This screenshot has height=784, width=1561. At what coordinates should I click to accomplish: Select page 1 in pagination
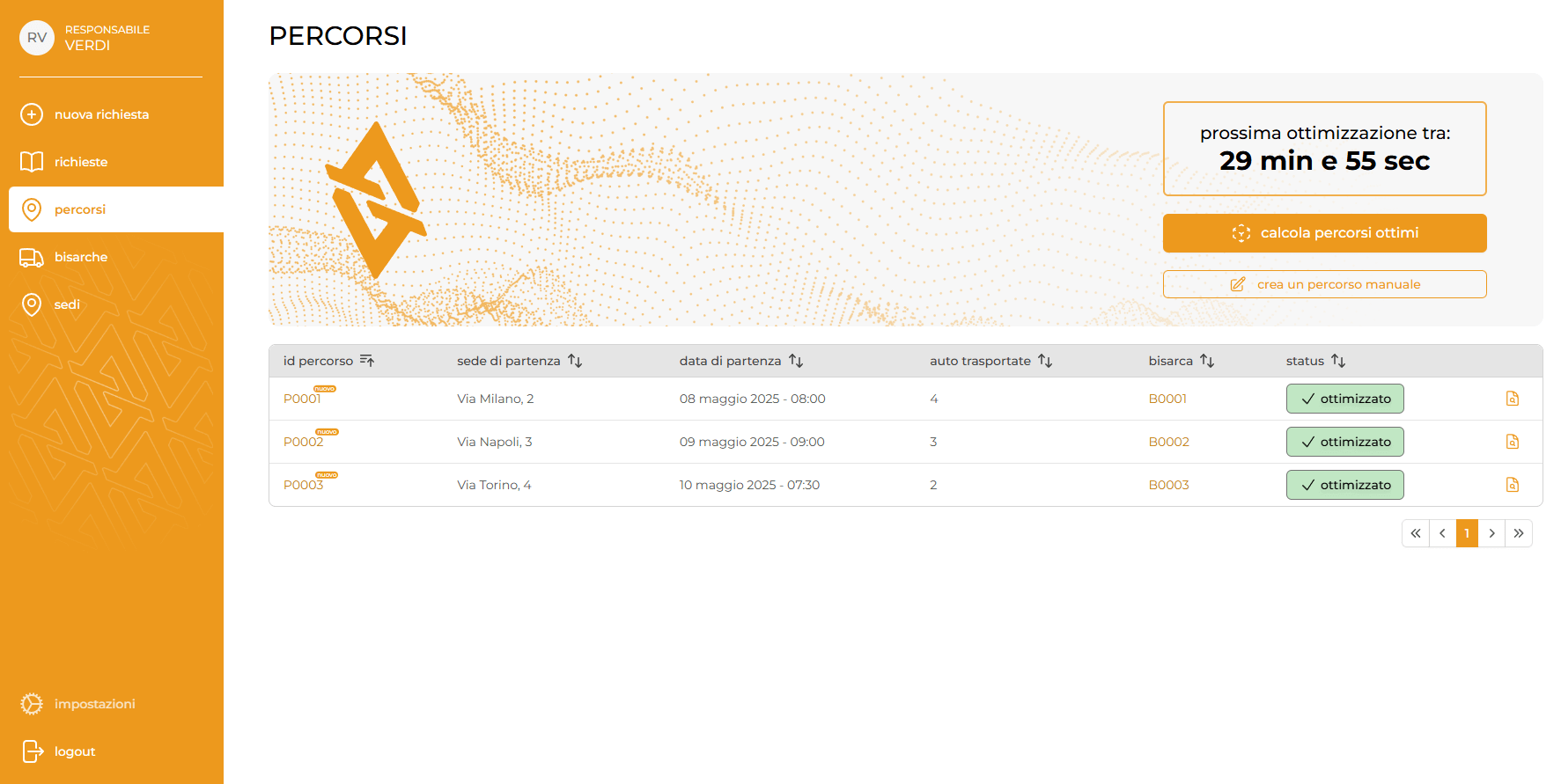click(x=1467, y=533)
